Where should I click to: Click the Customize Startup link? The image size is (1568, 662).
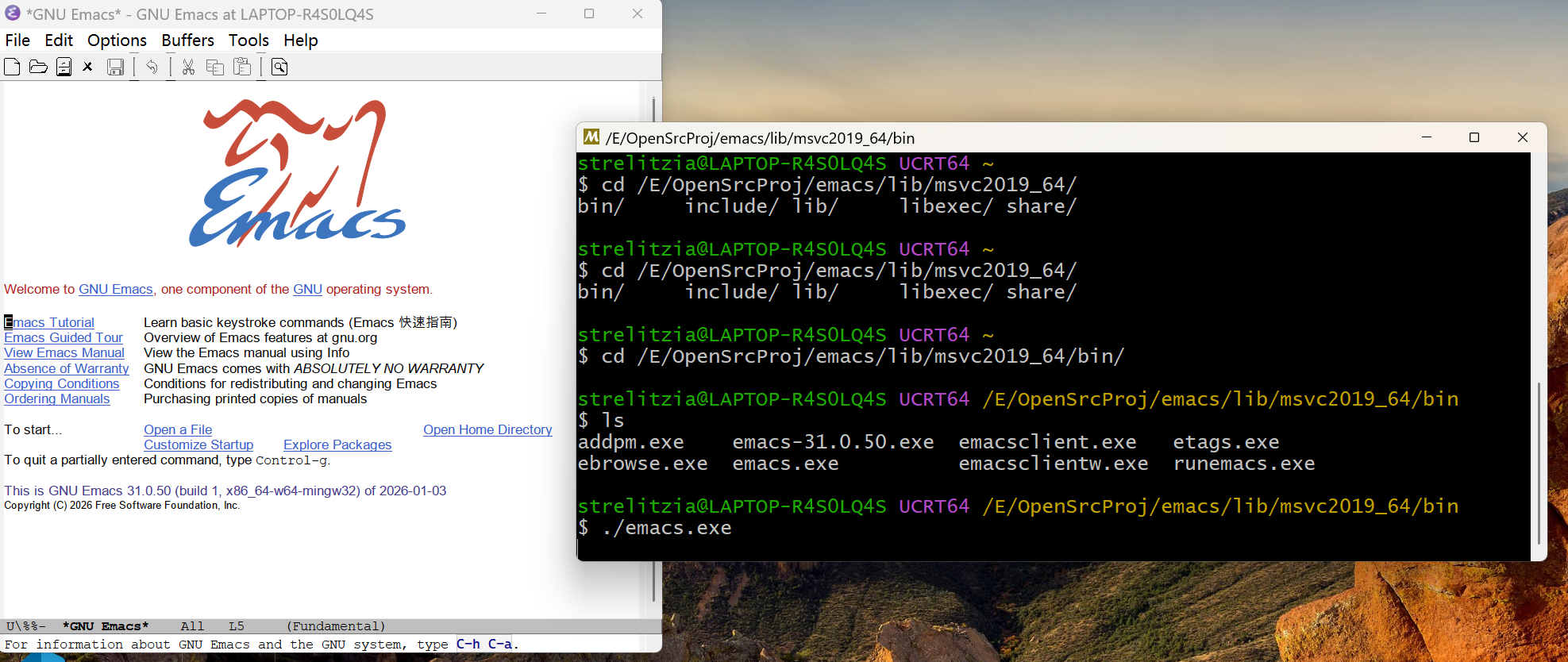(198, 445)
